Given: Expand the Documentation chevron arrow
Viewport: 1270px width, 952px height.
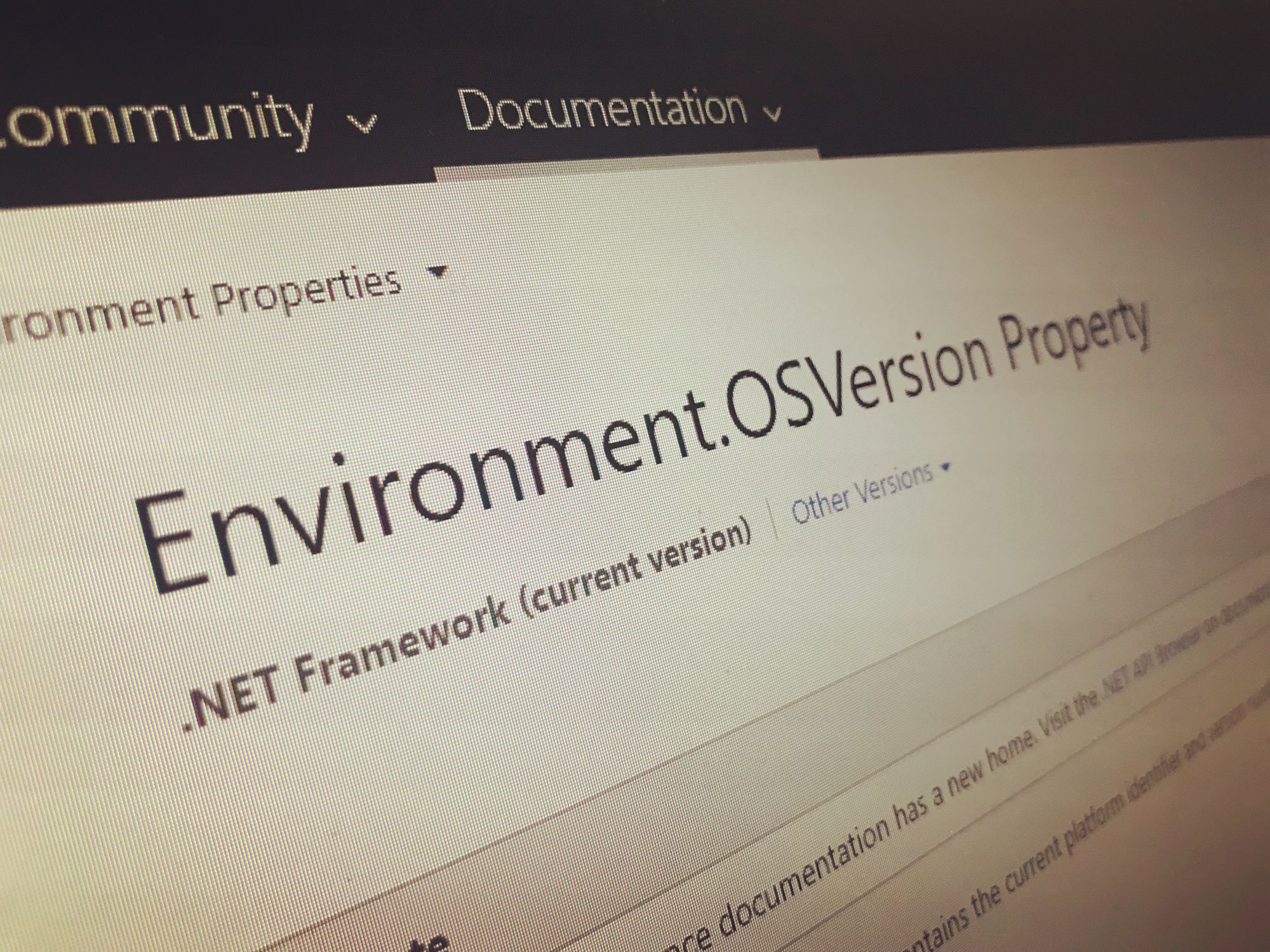Looking at the screenshot, I should point(772,114).
